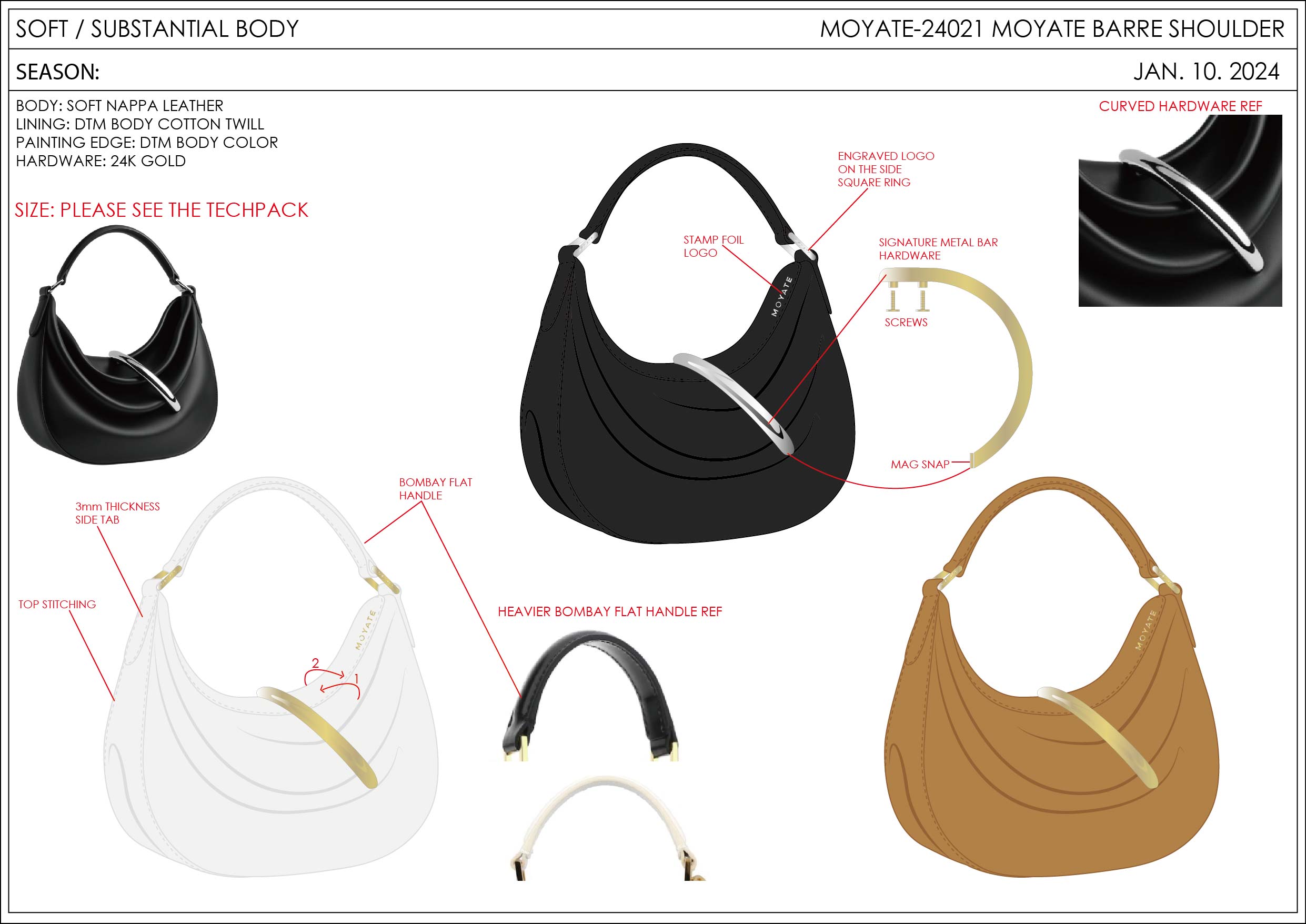
Task: Select 'LINING: DTM BODY COTTON TWILL' text
Action: pos(140,124)
